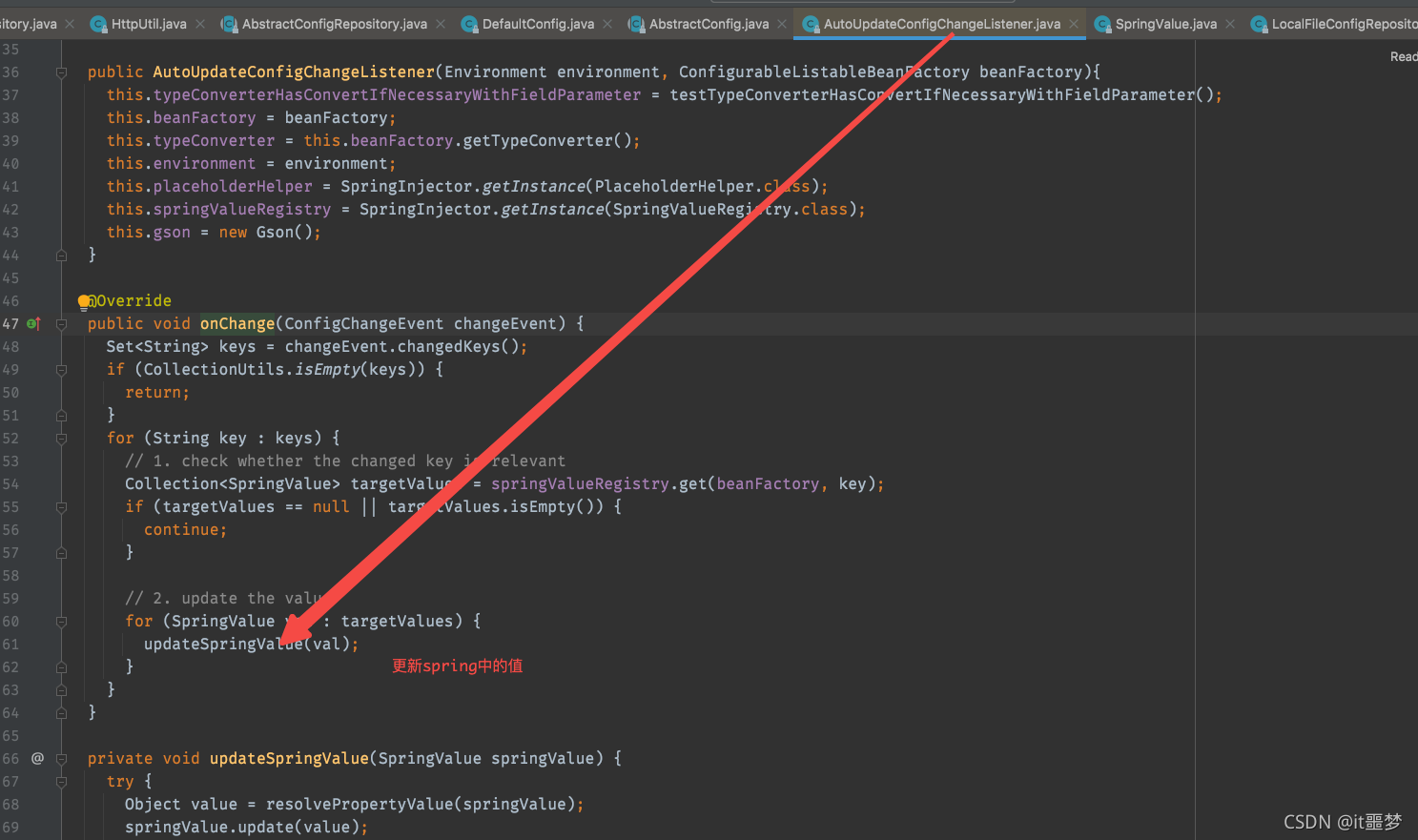Click 'new Gson()' on line 43
This screenshot has width=1418, height=840.
click(266, 233)
